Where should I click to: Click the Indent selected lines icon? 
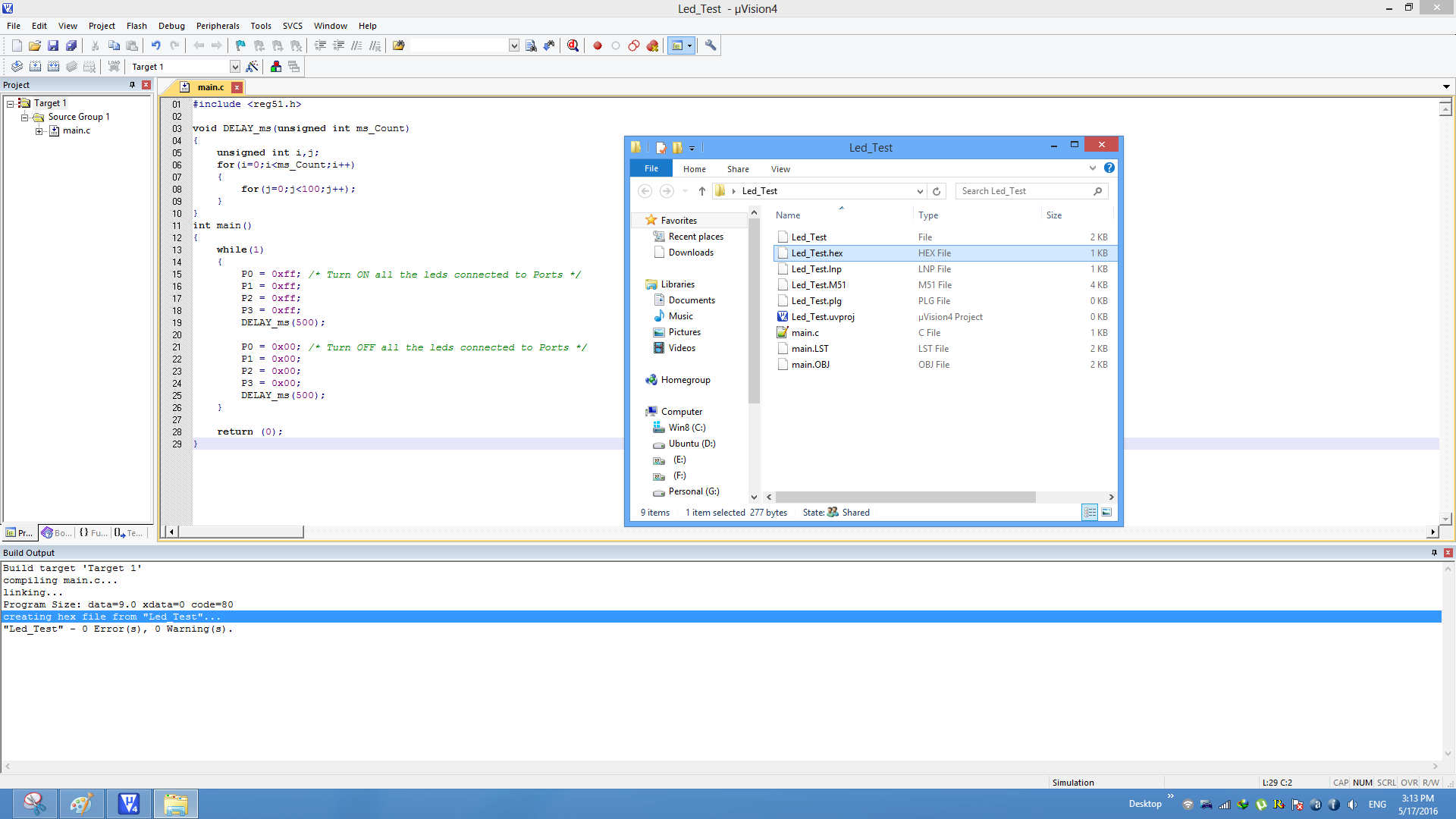pos(320,45)
